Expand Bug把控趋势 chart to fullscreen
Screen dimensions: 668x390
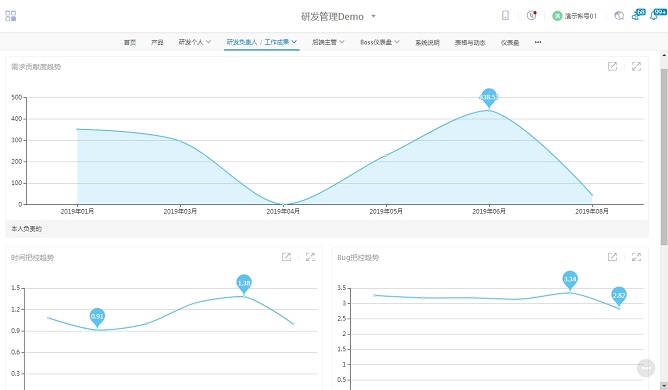coord(636,257)
